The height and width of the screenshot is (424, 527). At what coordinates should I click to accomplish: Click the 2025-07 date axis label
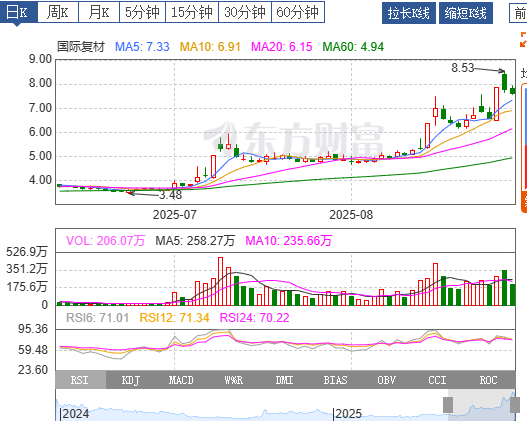coord(174,215)
